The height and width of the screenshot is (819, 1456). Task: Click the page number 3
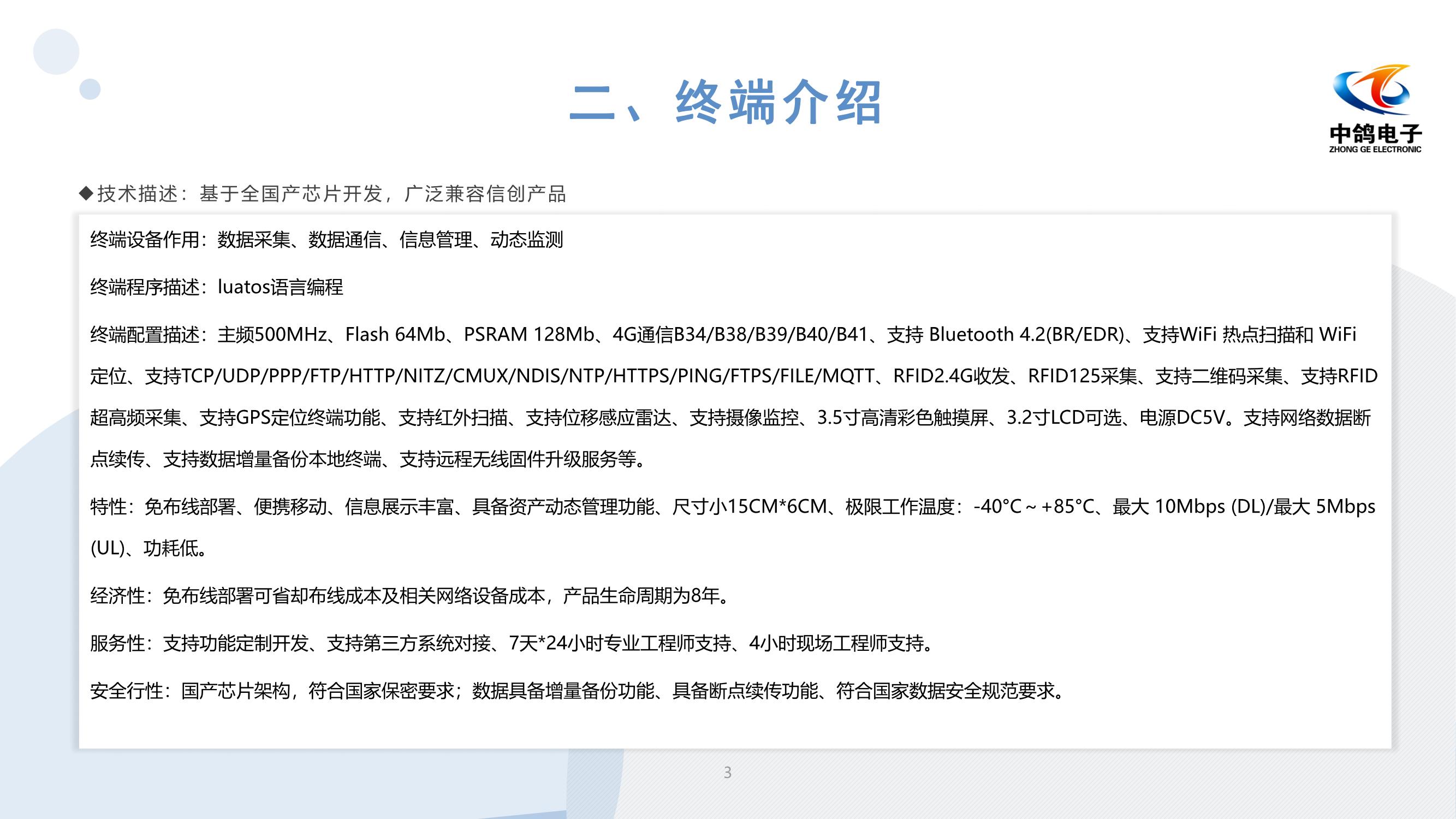point(727,772)
